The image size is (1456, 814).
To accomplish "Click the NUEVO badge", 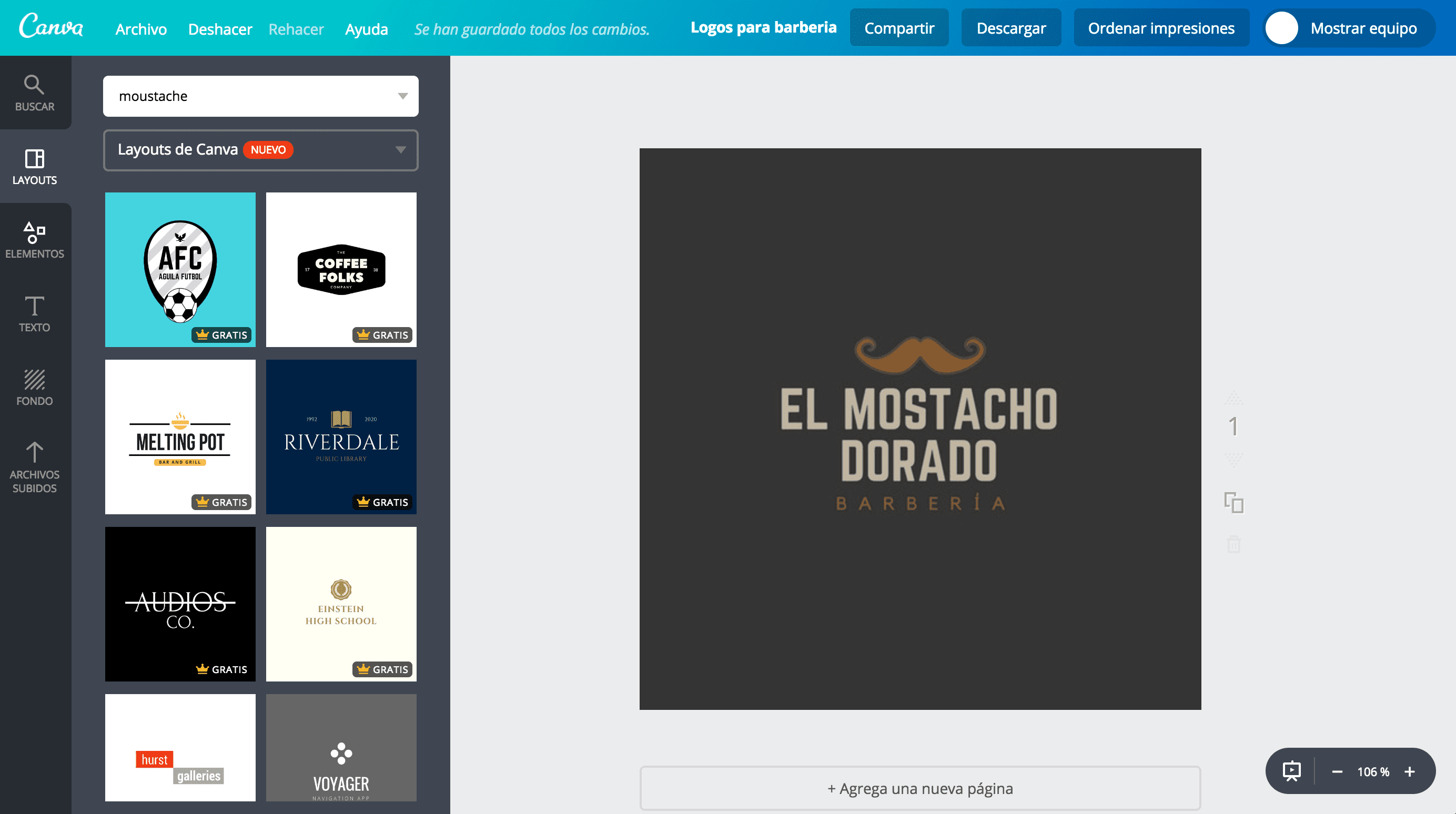I will click(x=268, y=150).
